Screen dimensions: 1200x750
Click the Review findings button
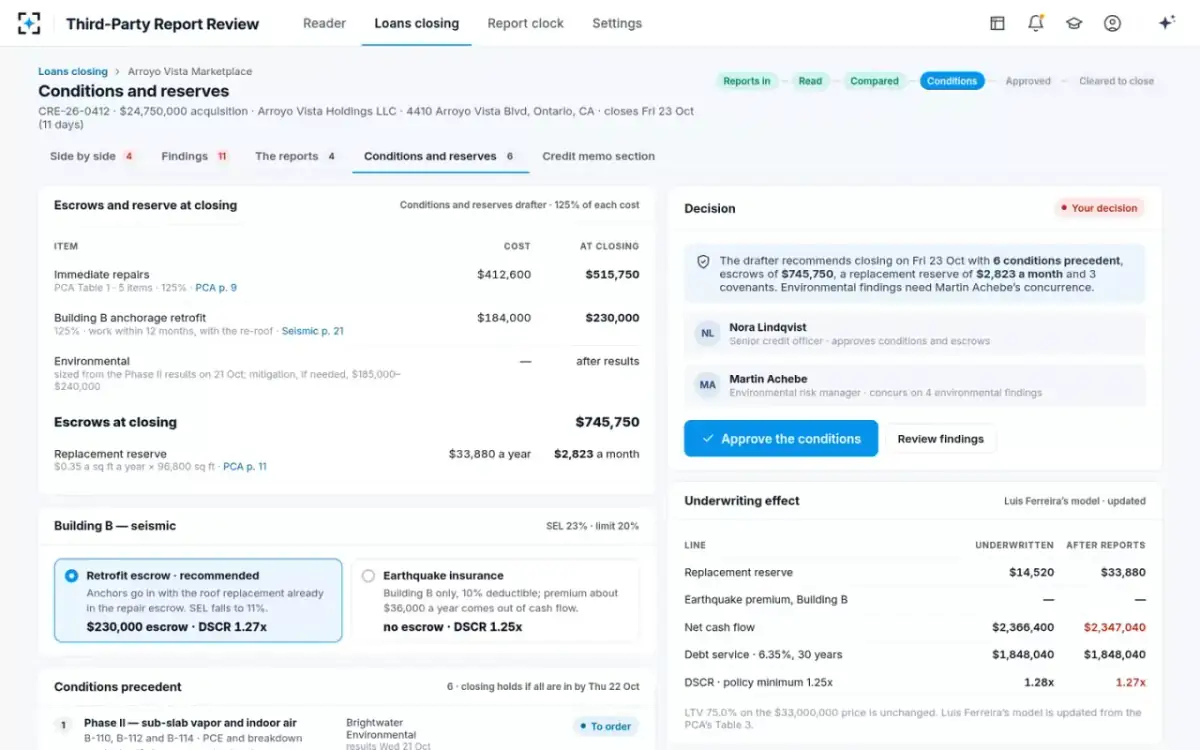(940, 438)
